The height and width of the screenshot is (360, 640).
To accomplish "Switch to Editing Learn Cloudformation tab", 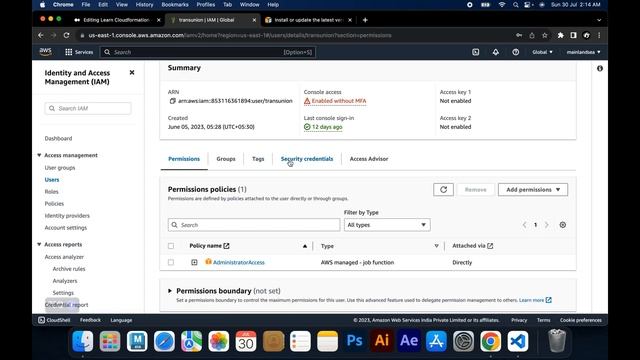I will [116, 20].
